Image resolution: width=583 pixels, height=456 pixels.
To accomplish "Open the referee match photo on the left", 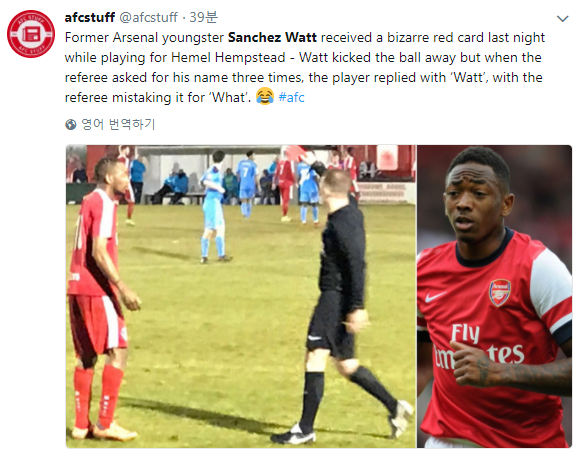I will pyautogui.click(x=241, y=296).
